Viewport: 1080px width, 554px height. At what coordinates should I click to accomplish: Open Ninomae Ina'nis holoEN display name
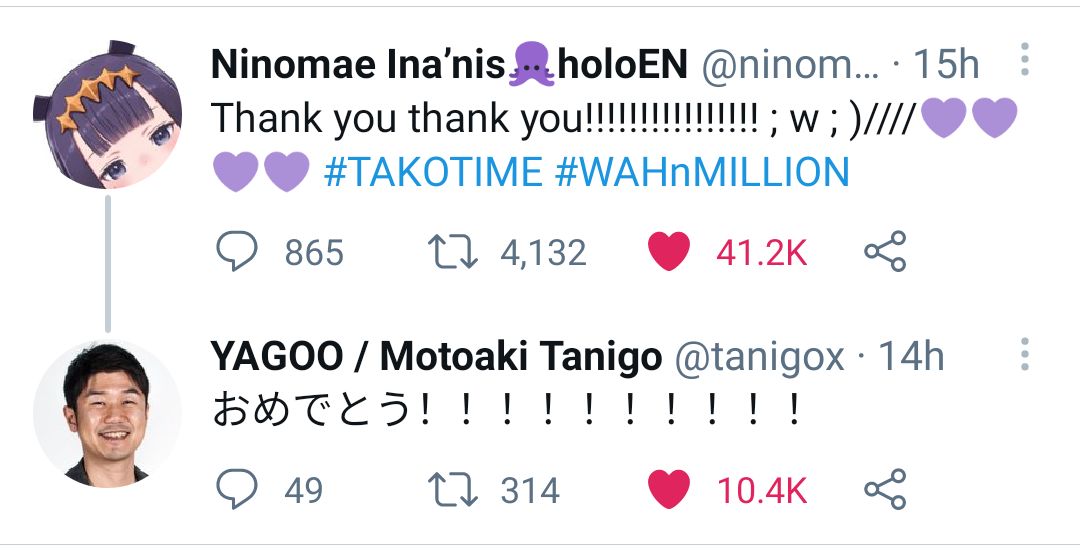[x=449, y=65]
